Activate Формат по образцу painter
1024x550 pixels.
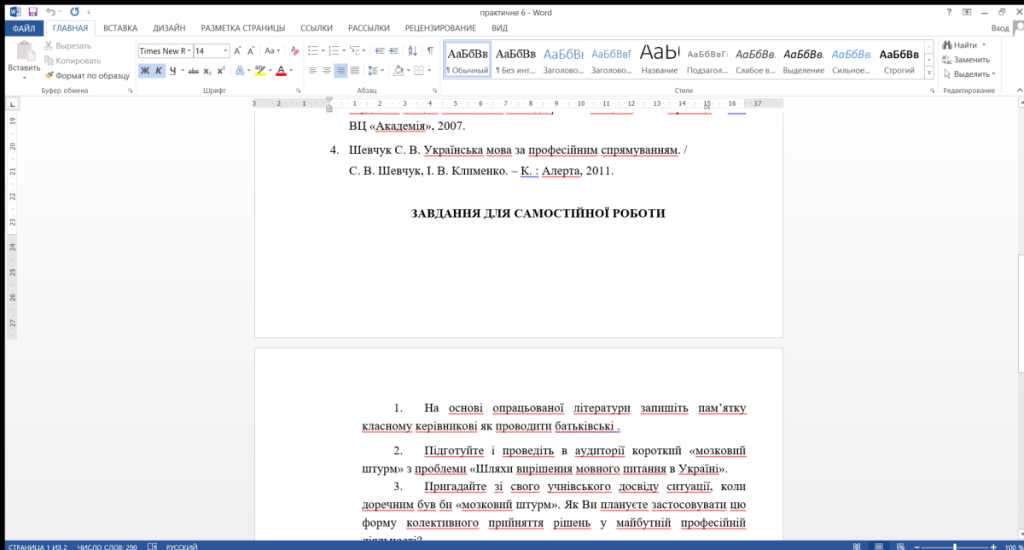click(87, 76)
